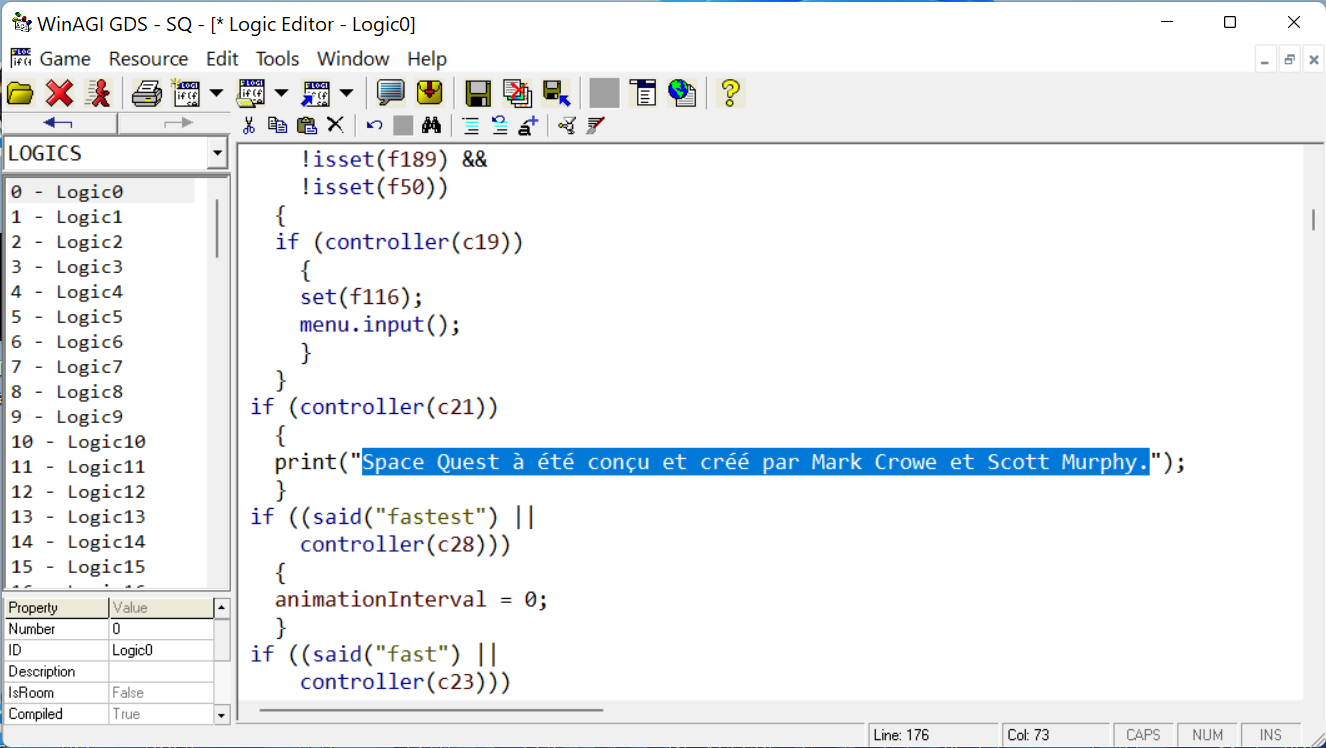The height and width of the screenshot is (748, 1326).
Task: Click the code editor vertical scrollbar thumb
Action: (1314, 220)
